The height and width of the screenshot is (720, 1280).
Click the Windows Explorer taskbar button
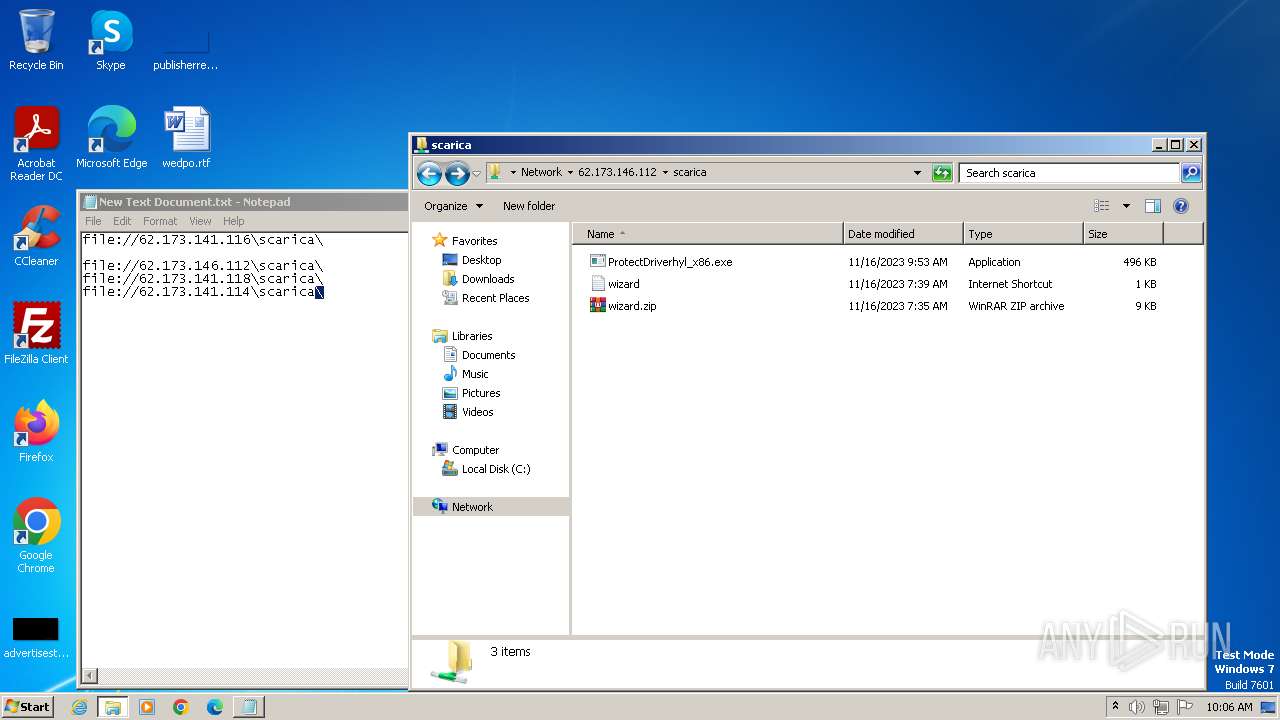coord(113,707)
